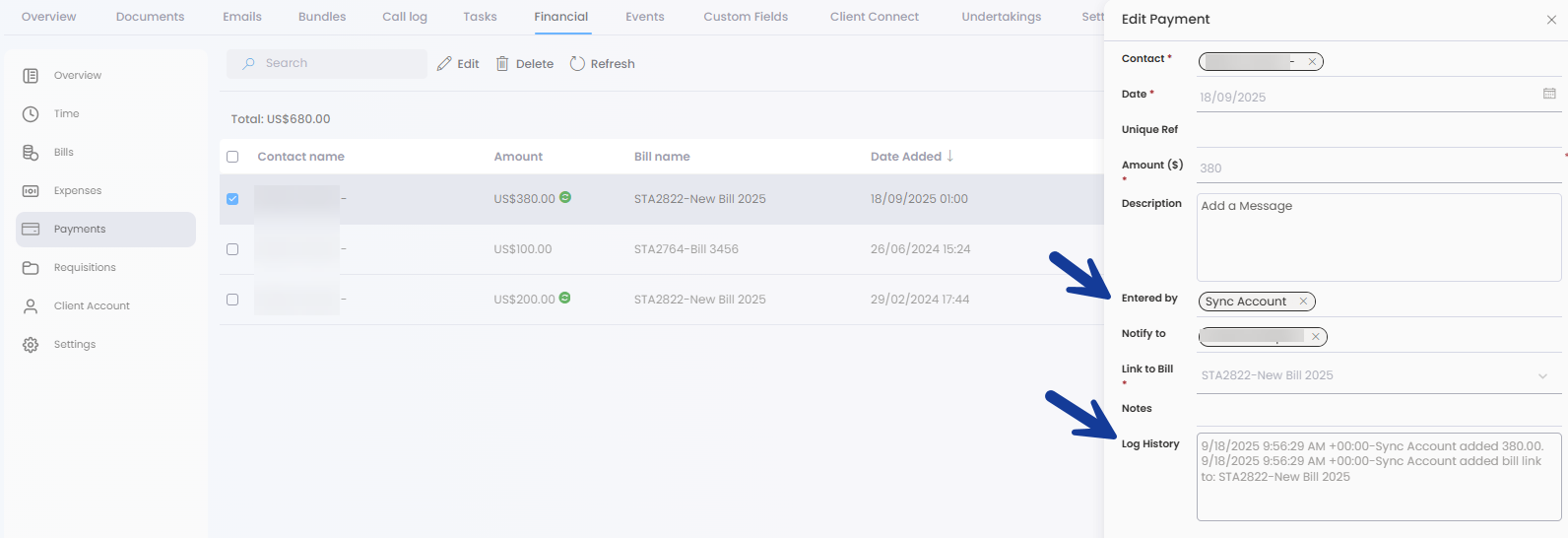Image resolution: width=1568 pixels, height=538 pixels.
Task: Click the Description message text area
Action: (1378, 236)
